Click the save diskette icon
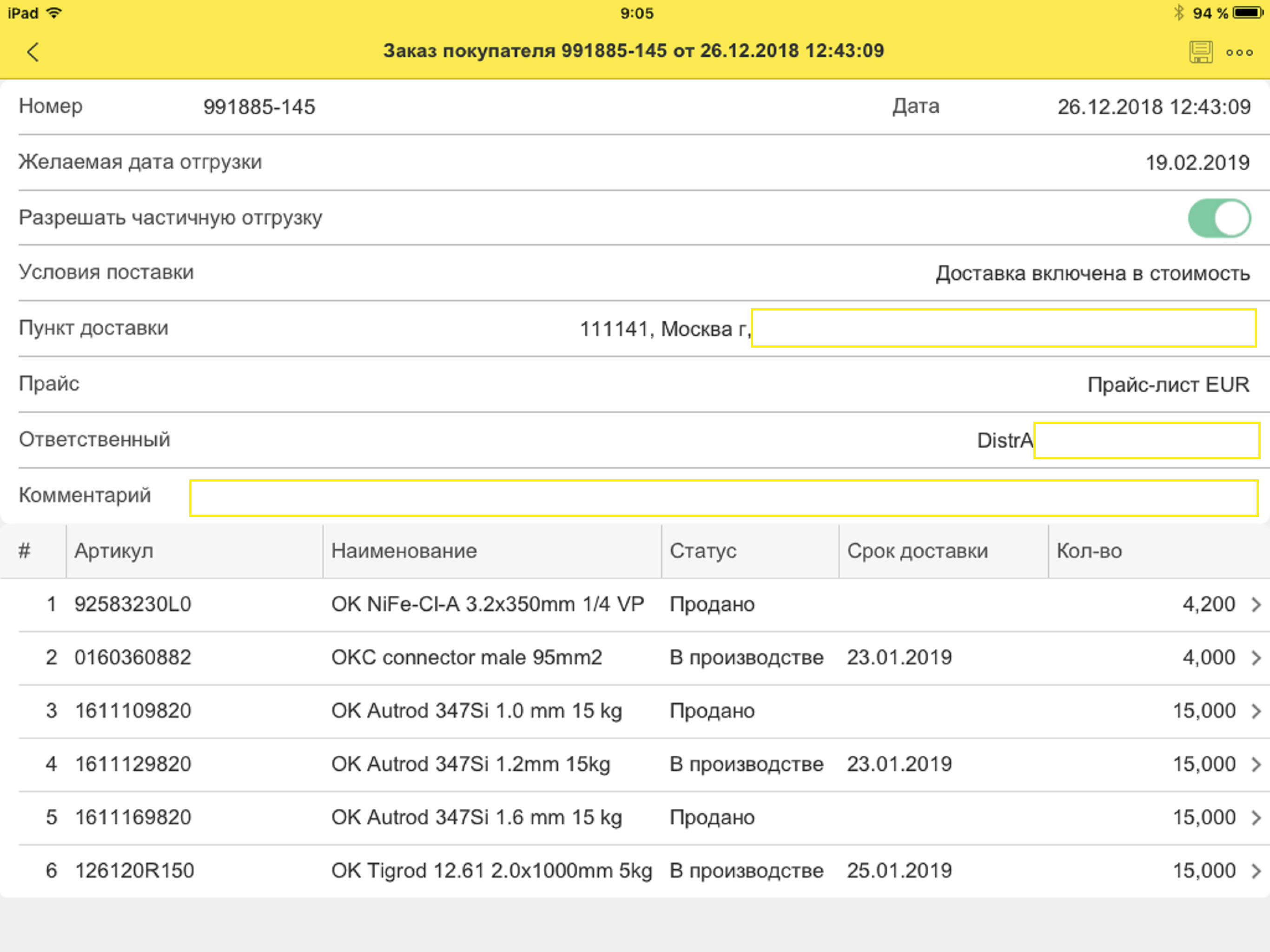Image resolution: width=1270 pixels, height=952 pixels. tap(1201, 52)
